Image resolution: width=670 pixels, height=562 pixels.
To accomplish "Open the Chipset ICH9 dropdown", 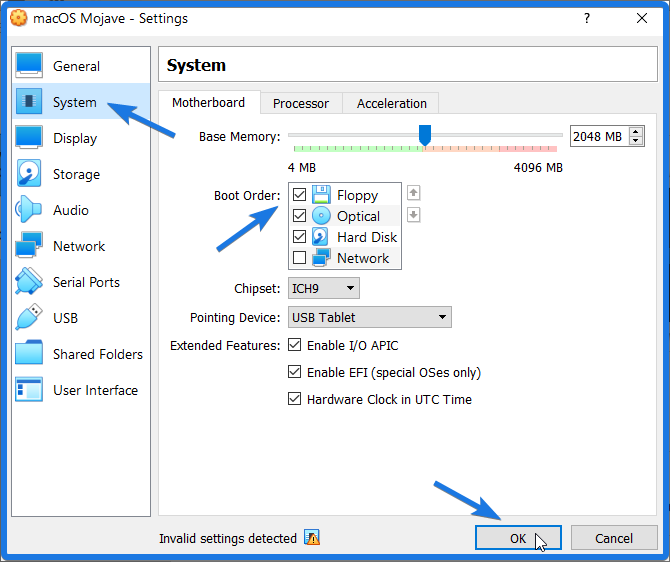I will click(x=323, y=288).
